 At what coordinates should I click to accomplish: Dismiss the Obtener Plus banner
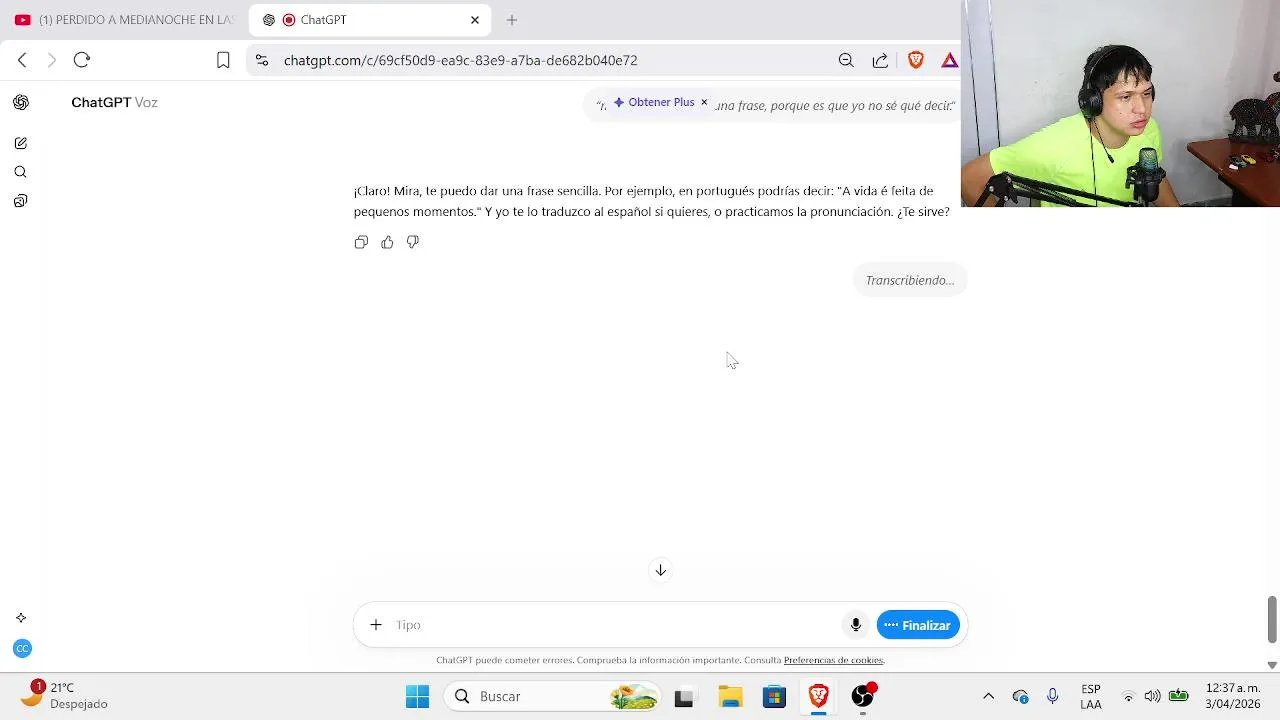pos(704,102)
